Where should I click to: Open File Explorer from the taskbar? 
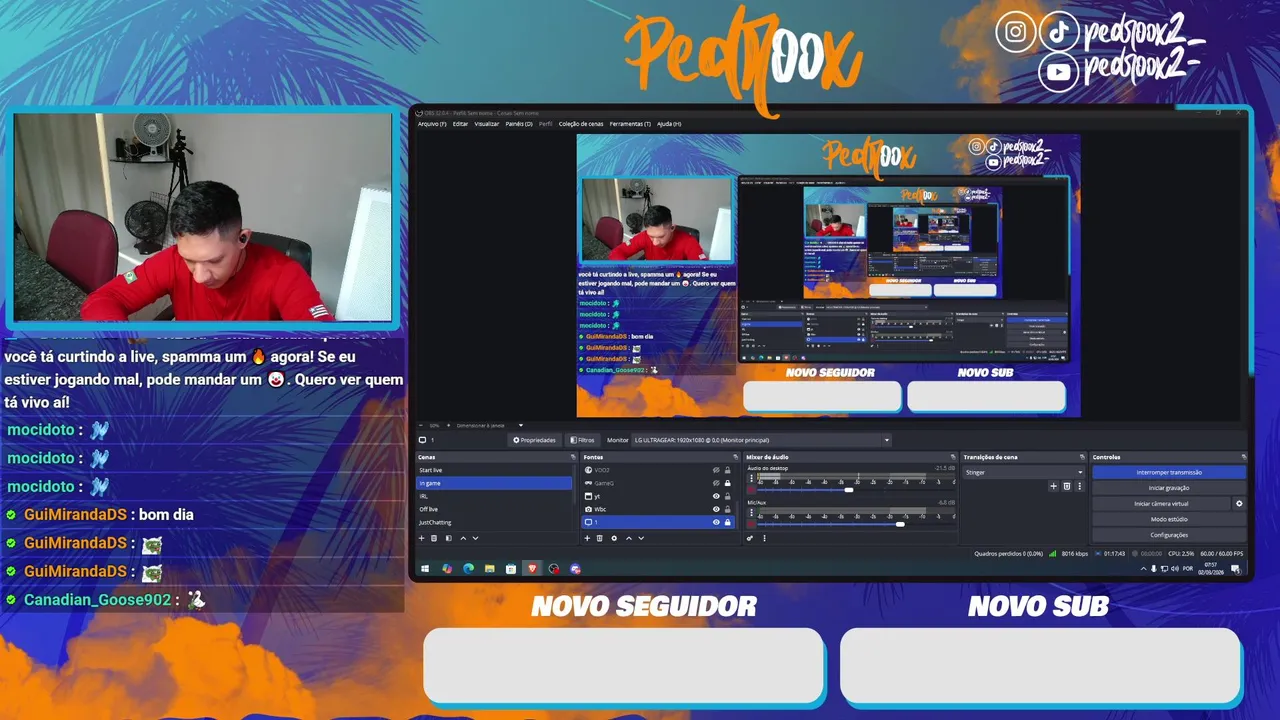490,569
